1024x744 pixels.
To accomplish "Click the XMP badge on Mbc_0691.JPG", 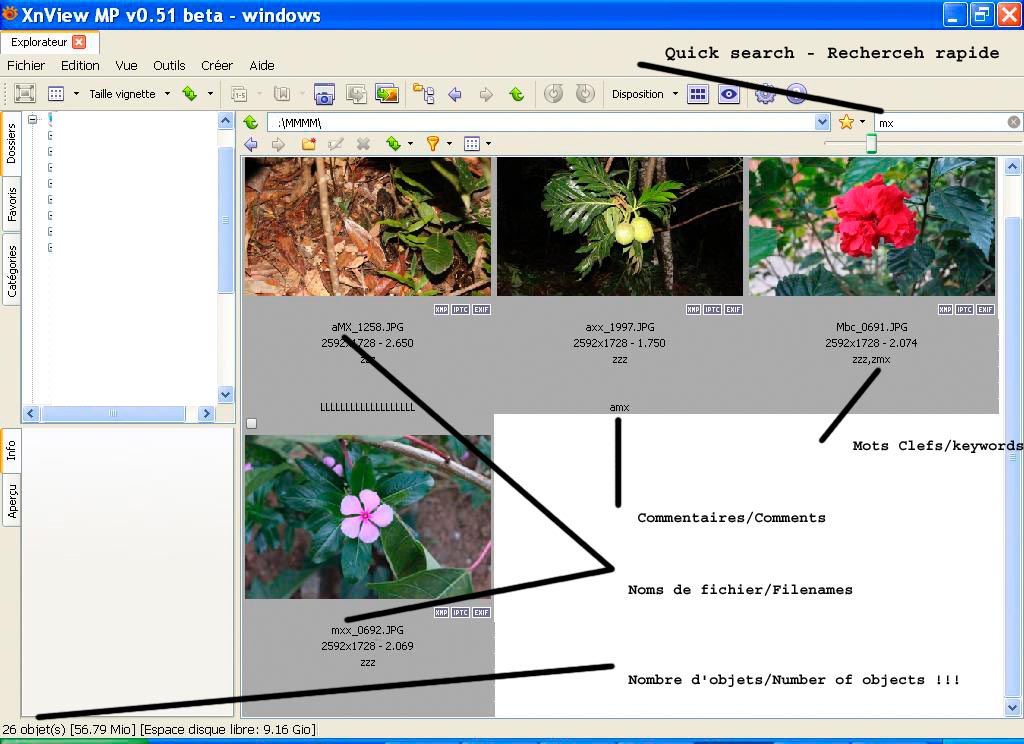I will click(945, 310).
